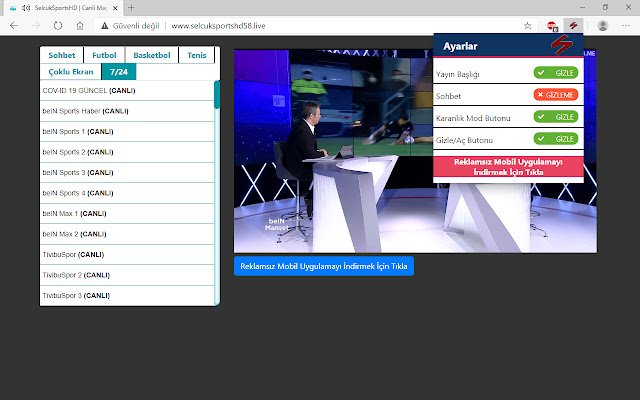Select beIN Sports 2 channel
This screenshot has height=400, width=640.
[x=127, y=152]
